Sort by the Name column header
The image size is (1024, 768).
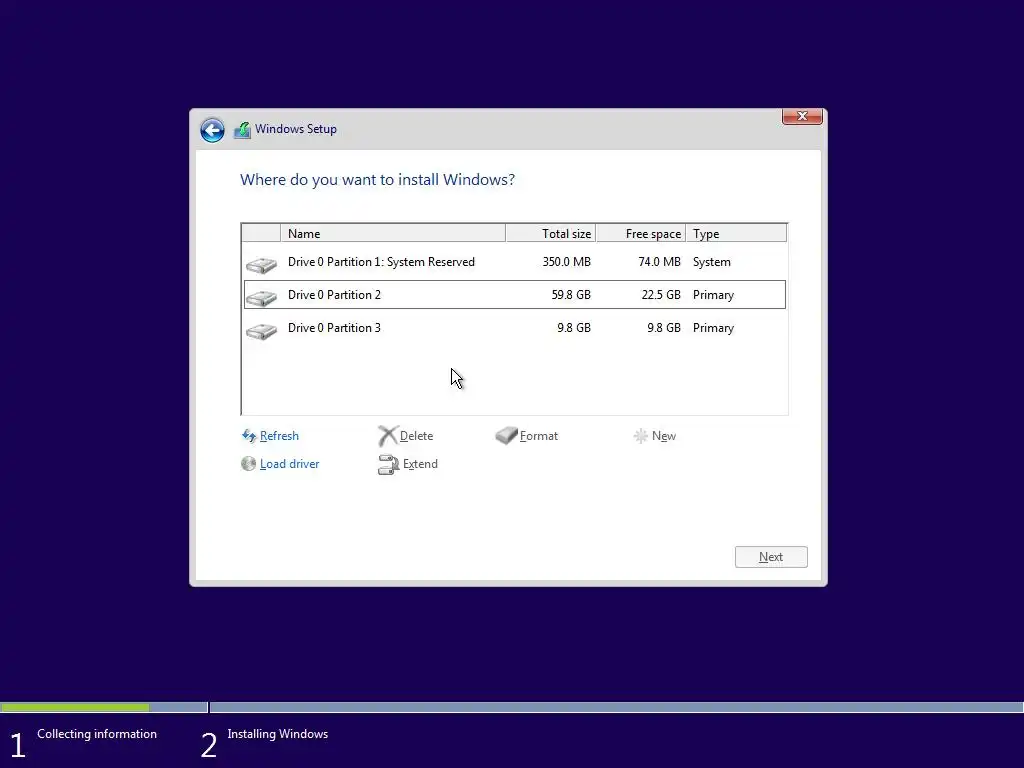click(392, 233)
